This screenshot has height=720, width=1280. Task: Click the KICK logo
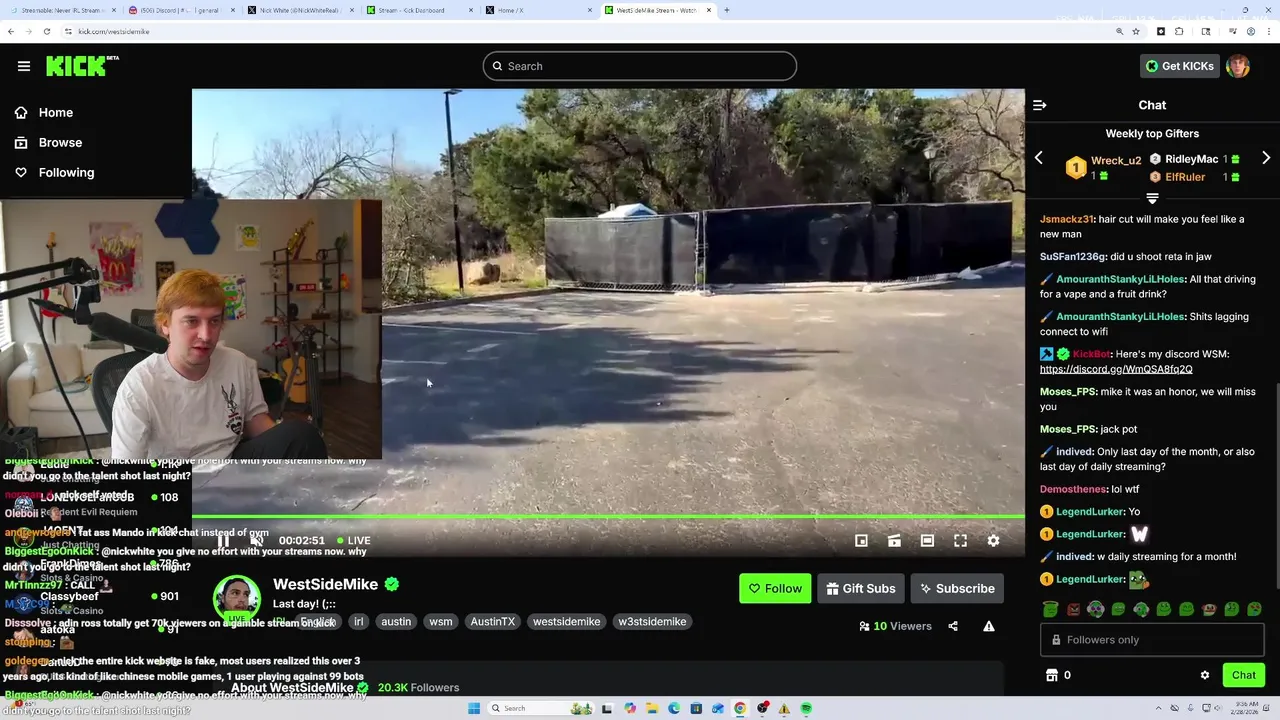(x=82, y=66)
